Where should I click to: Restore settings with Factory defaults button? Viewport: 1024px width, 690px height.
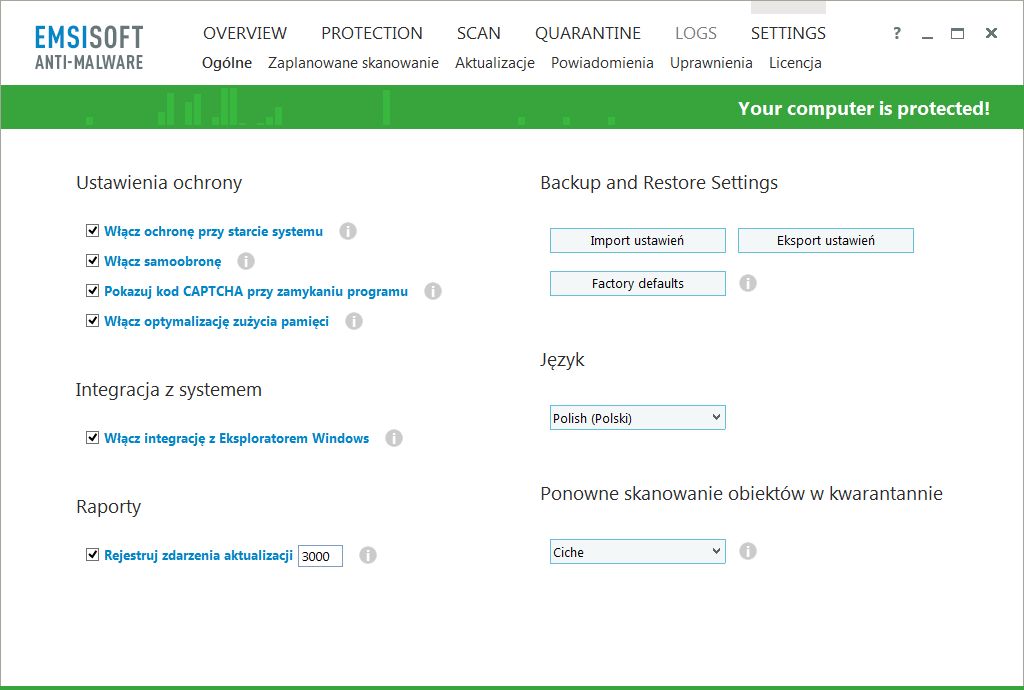637,283
